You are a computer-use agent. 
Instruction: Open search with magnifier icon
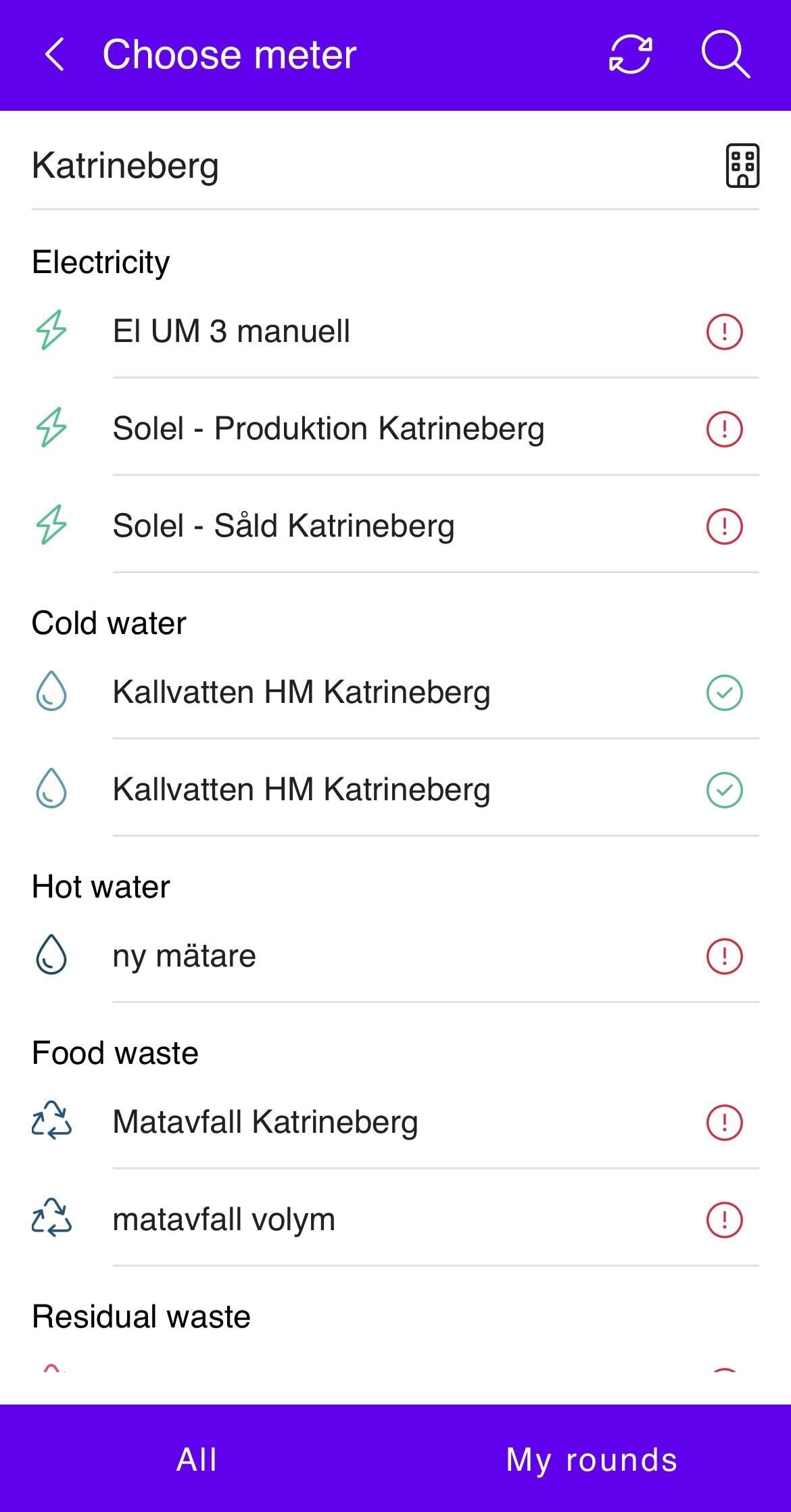[x=725, y=55]
